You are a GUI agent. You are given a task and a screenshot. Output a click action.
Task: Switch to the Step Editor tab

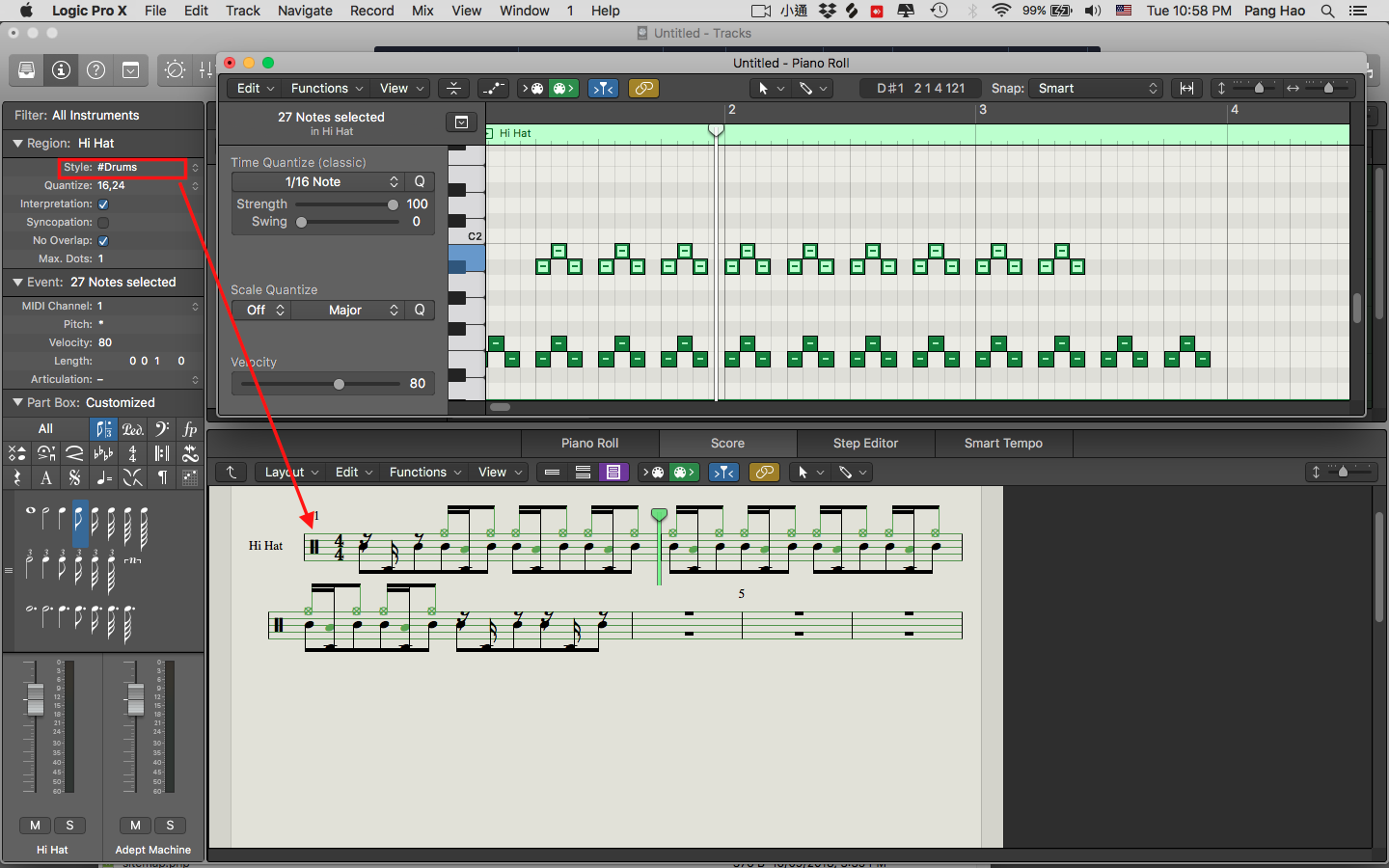(865, 443)
